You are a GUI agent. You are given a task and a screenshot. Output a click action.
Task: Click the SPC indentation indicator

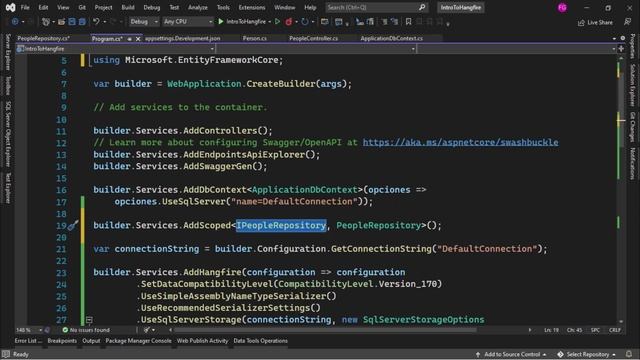(595, 330)
